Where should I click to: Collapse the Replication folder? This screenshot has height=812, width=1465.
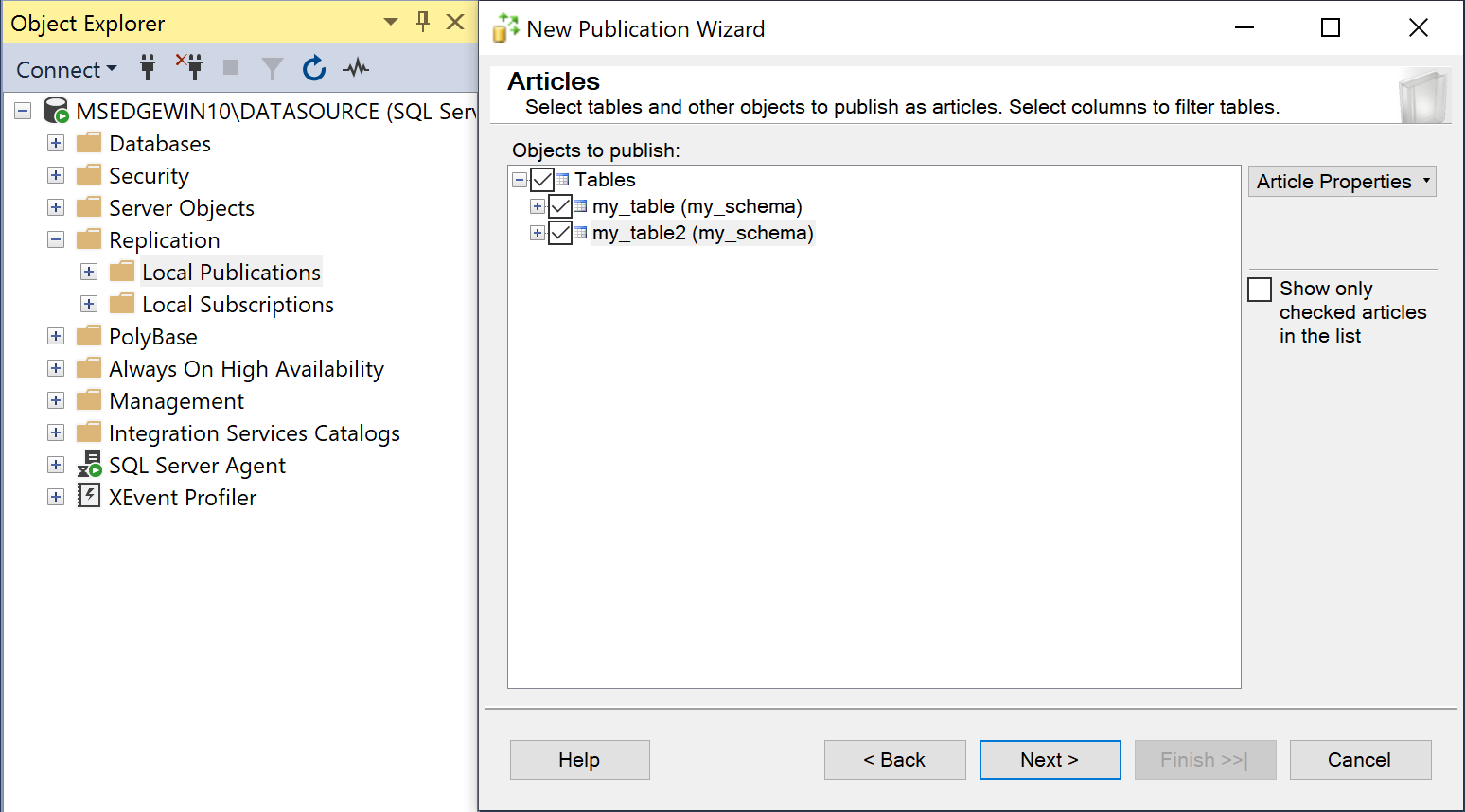pos(55,239)
